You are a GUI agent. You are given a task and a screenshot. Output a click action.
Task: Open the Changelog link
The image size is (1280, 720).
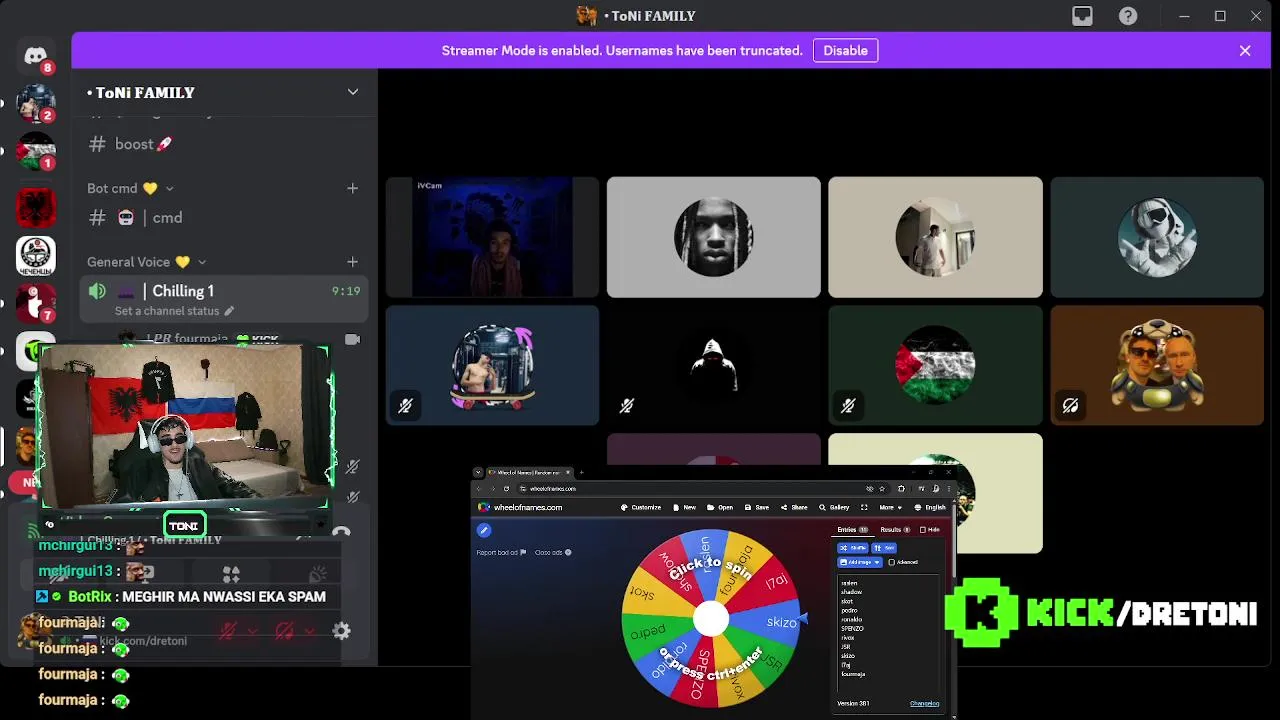pyautogui.click(x=924, y=703)
